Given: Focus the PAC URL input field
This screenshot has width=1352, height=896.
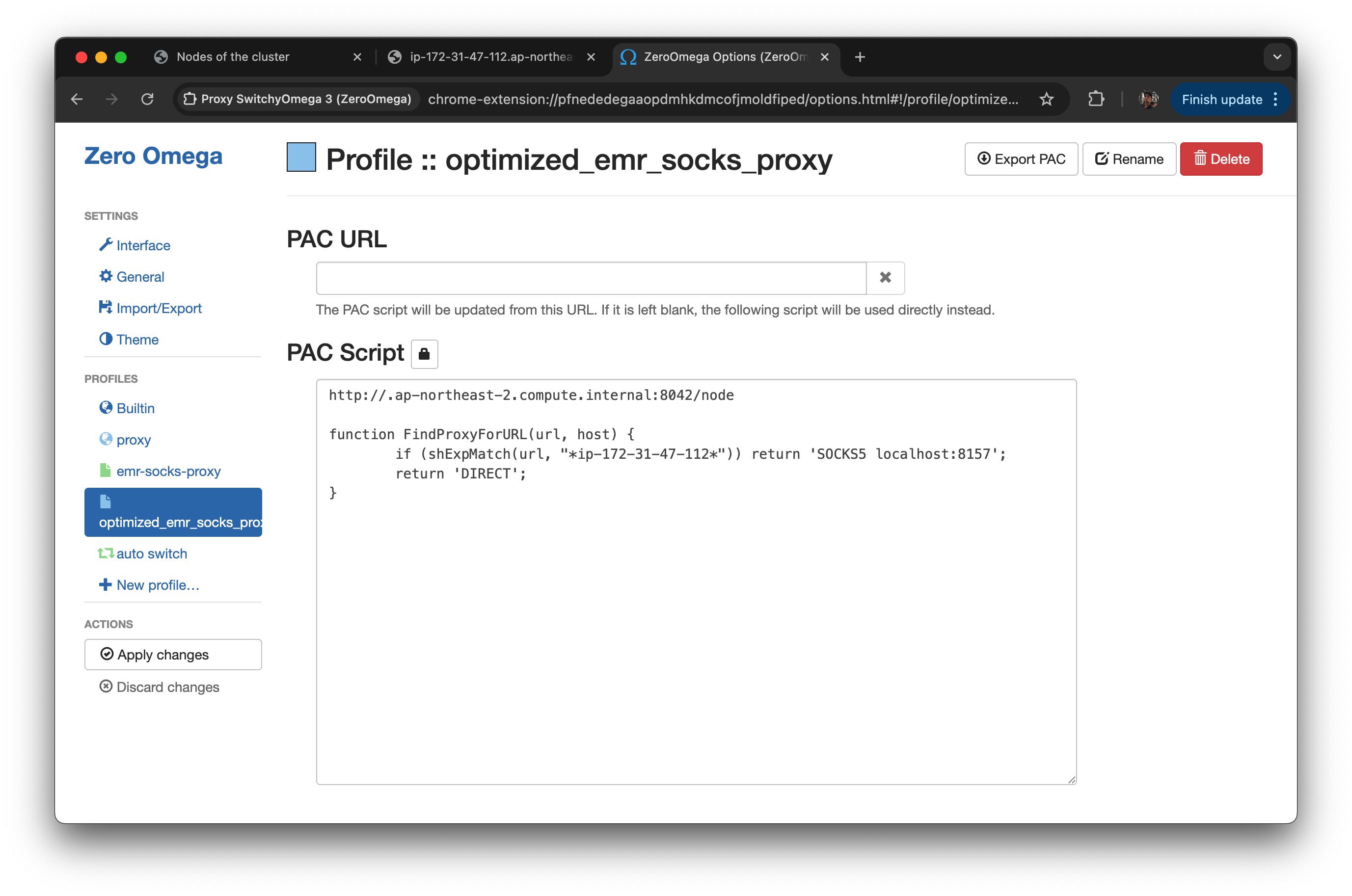Looking at the screenshot, I should 591,278.
